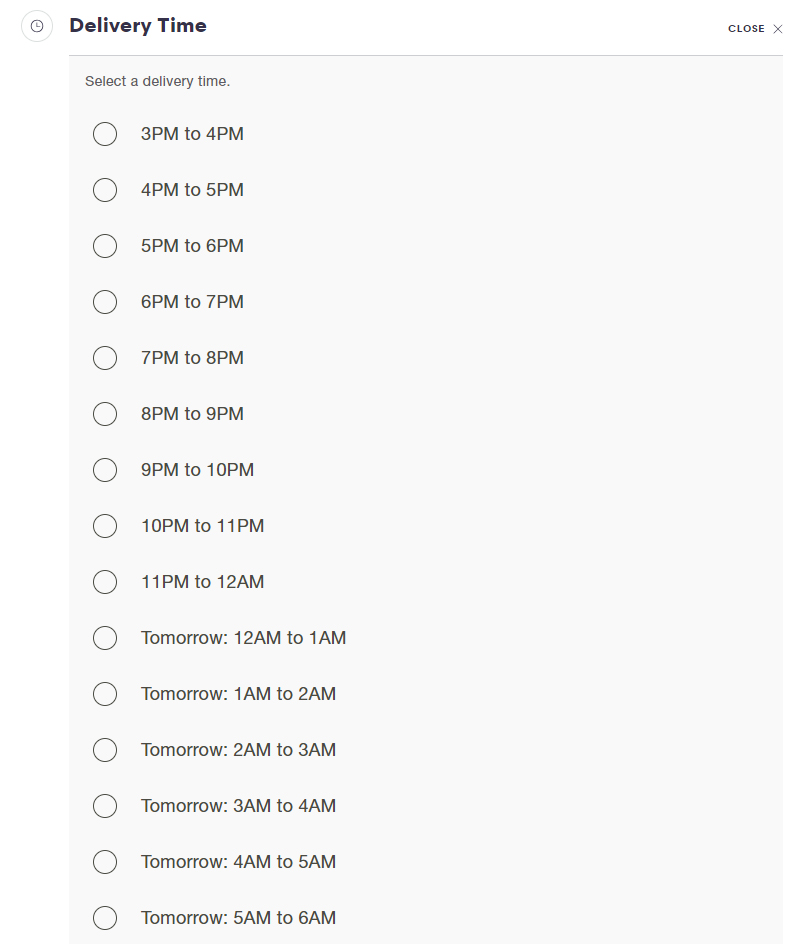
Task: Select the 3PM to 4PM delivery slot
Action: click(x=105, y=134)
